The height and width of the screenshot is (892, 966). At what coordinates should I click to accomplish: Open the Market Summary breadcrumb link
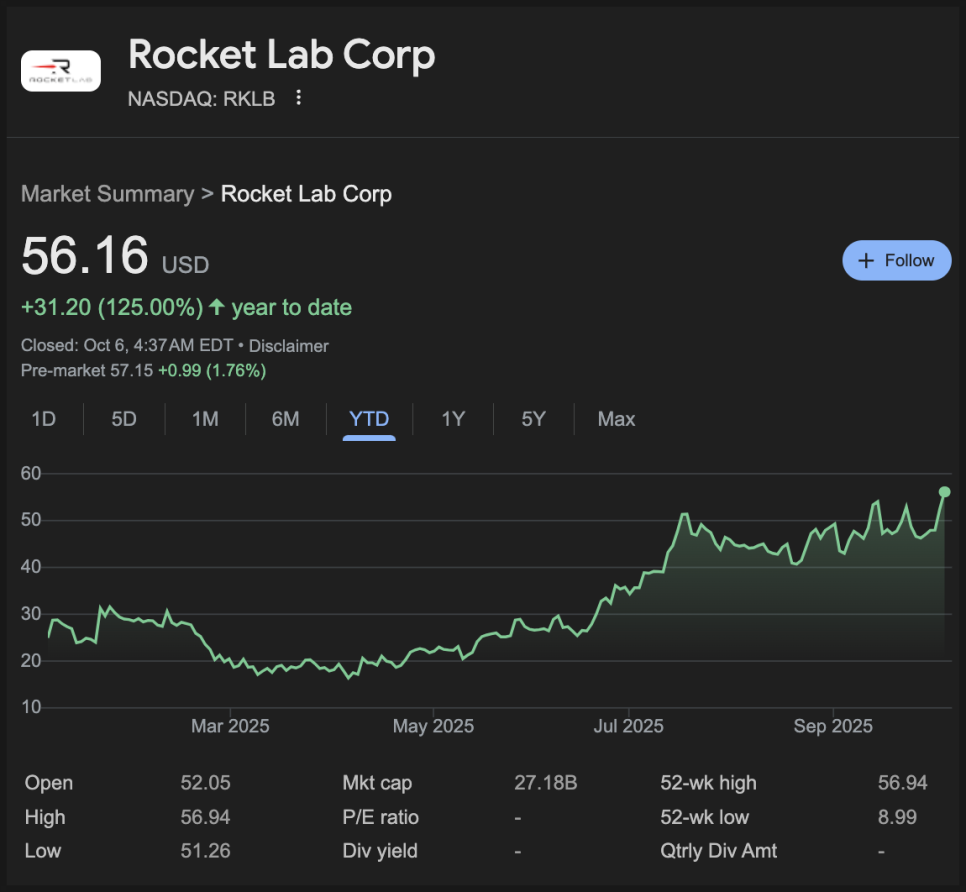pyautogui.click(x=107, y=194)
